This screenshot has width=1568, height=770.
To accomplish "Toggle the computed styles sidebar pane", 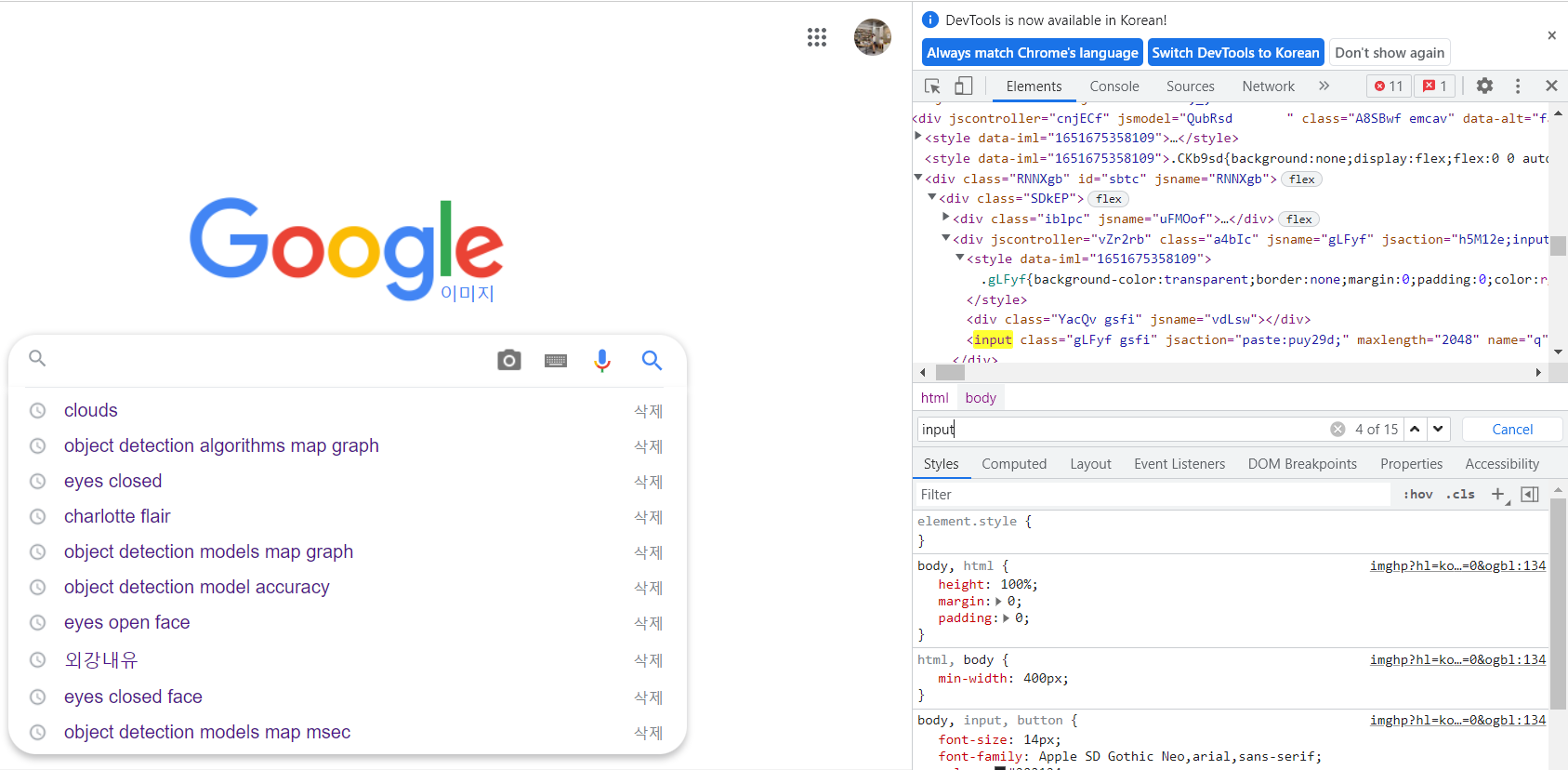I will [1530, 494].
